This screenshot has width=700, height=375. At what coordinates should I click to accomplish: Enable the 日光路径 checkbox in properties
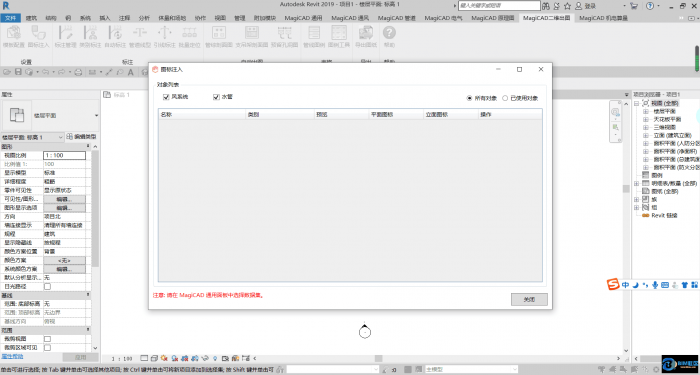[47, 287]
